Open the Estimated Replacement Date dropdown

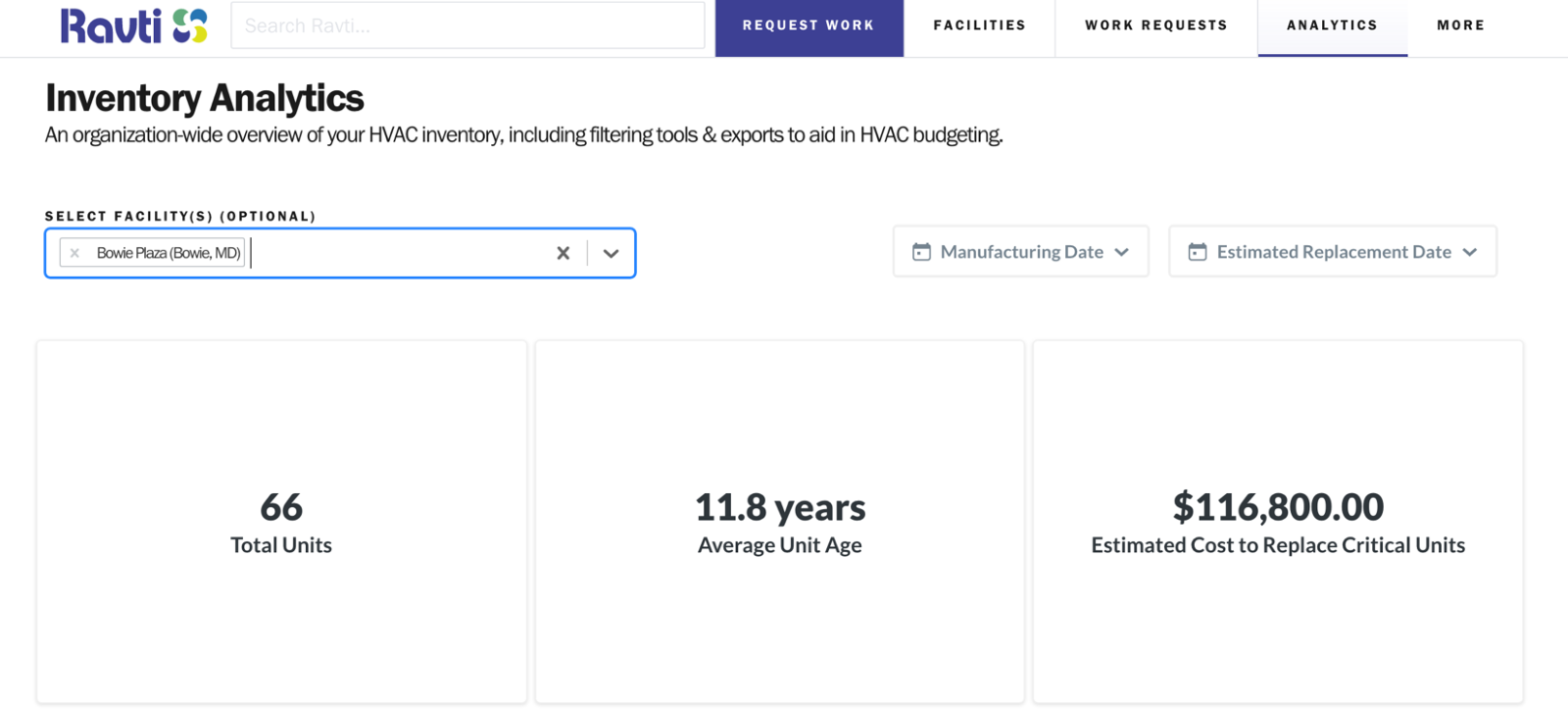tap(1333, 251)
